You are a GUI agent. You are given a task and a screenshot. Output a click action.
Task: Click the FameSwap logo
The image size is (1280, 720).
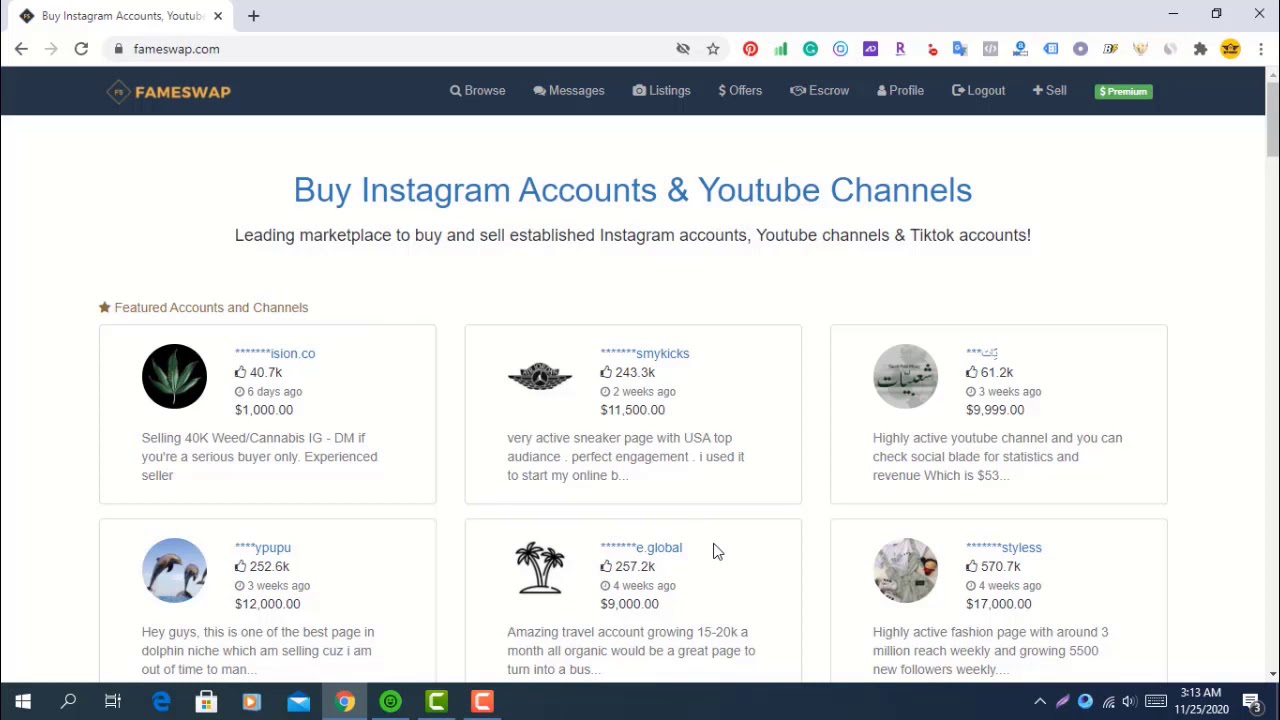click(169, 91)
